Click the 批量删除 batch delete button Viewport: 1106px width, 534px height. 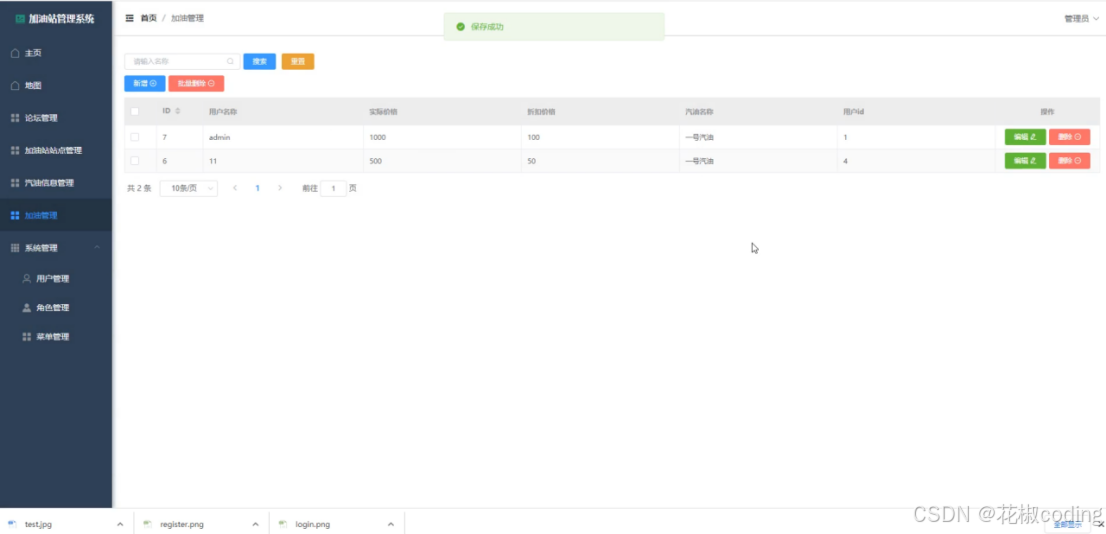pos(196,83)
